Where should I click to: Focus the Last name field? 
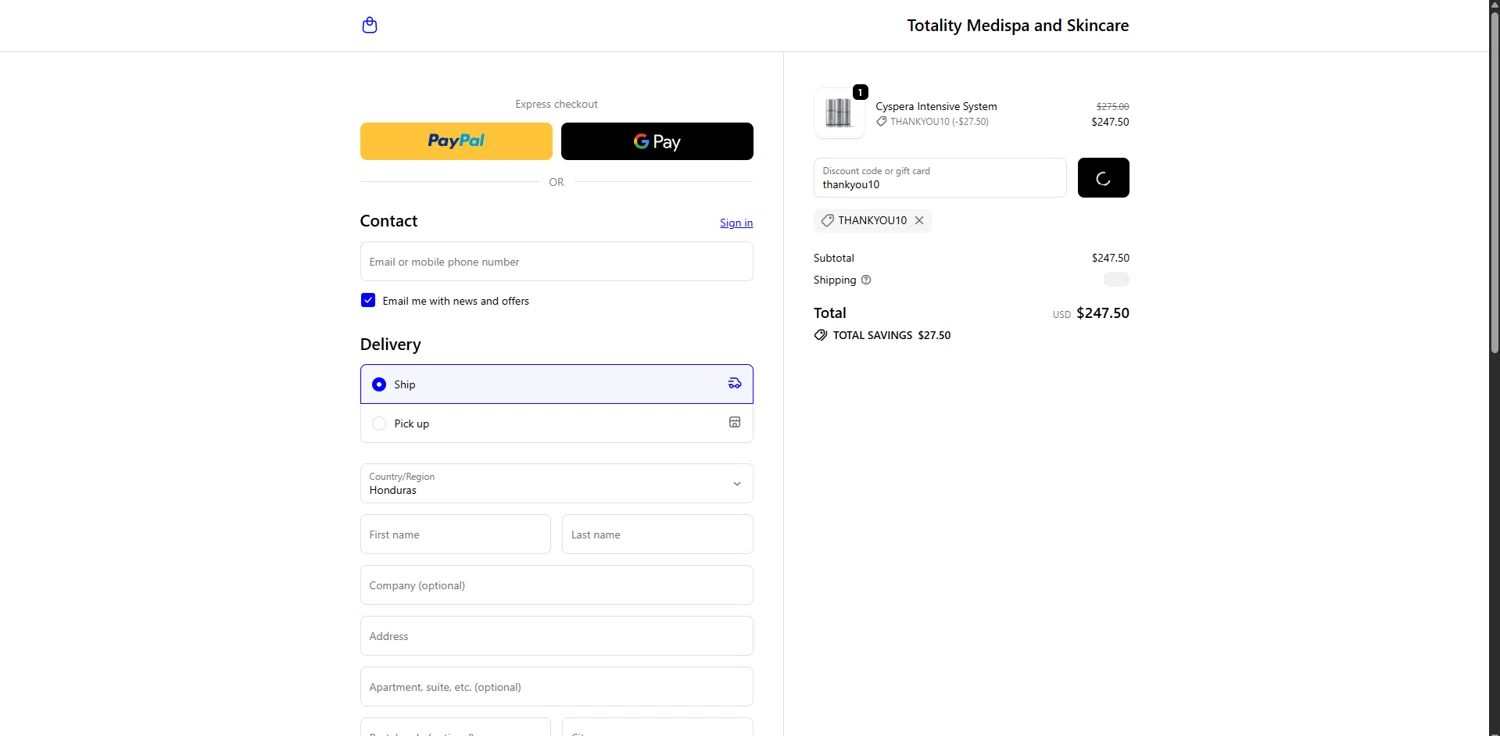(657, 534)
